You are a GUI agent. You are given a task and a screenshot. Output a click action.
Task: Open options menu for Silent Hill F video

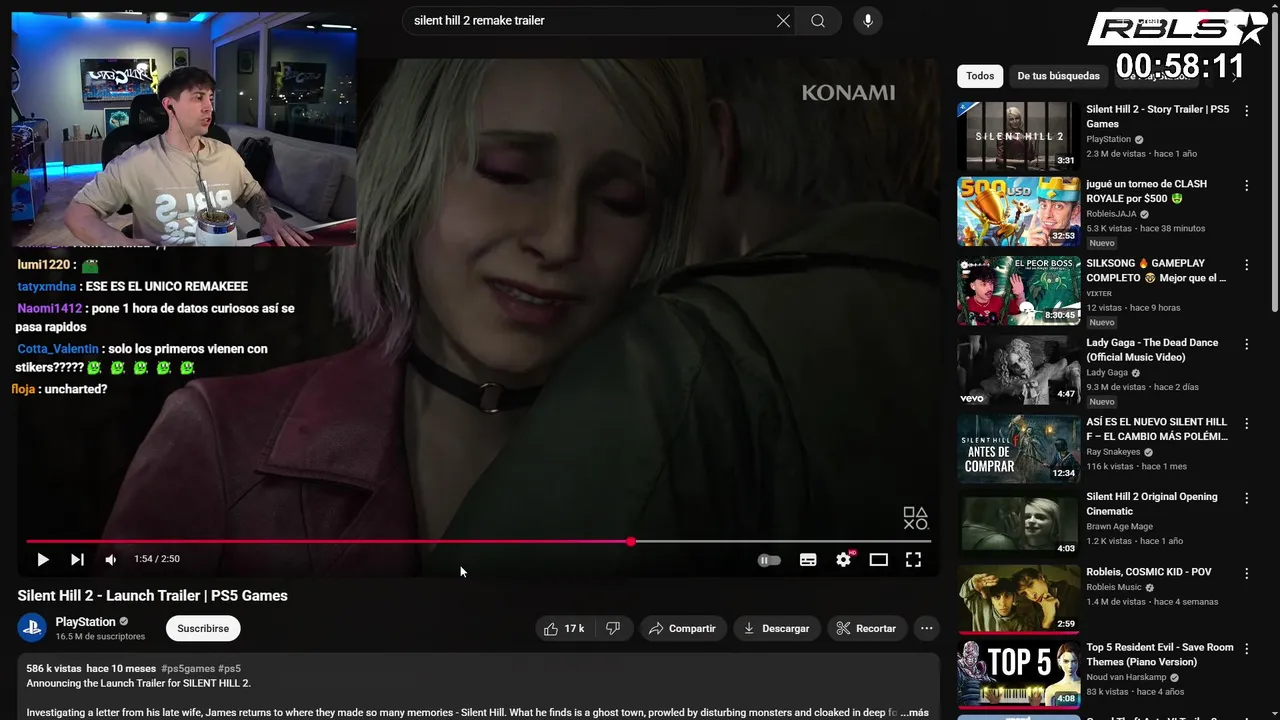pos(1246,423)
